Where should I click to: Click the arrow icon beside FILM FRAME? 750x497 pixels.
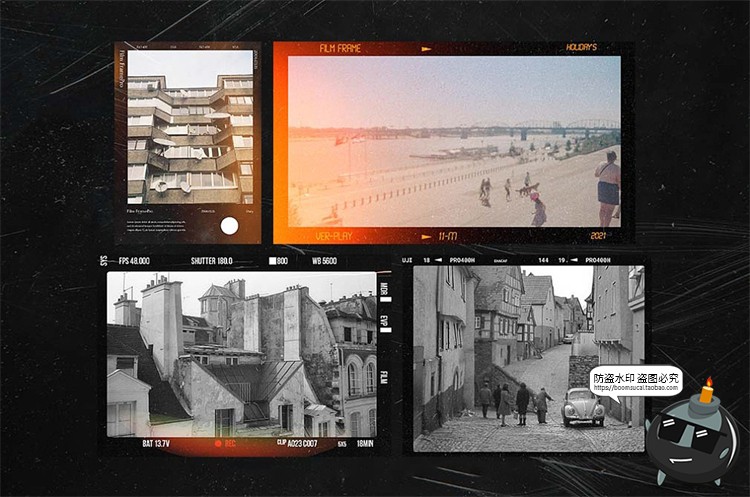tap(426, 48)
